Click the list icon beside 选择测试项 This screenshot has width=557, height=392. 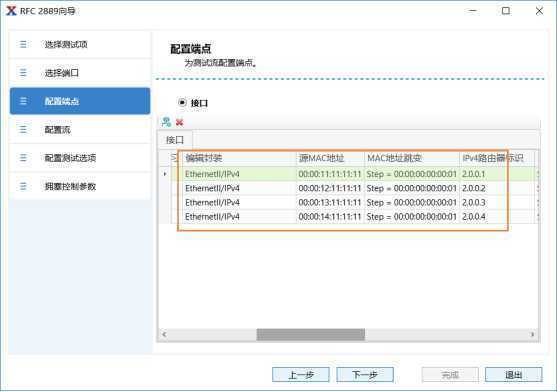(x=23, y=44)
